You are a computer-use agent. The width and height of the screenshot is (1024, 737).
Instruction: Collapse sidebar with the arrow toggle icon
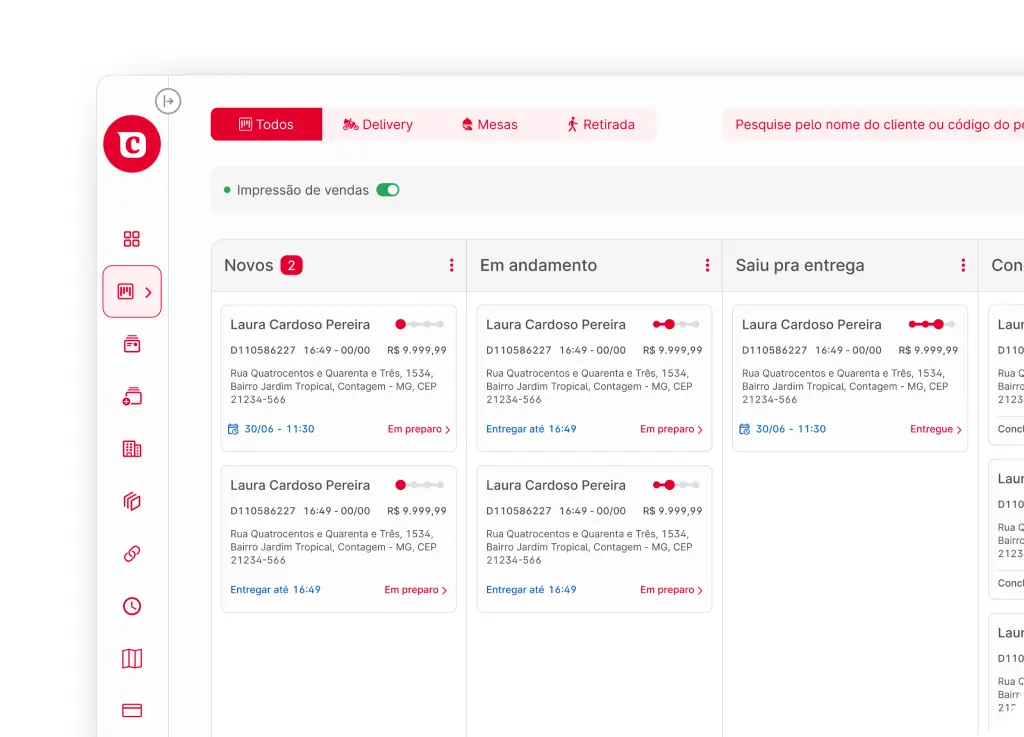[x=168, y=101]
